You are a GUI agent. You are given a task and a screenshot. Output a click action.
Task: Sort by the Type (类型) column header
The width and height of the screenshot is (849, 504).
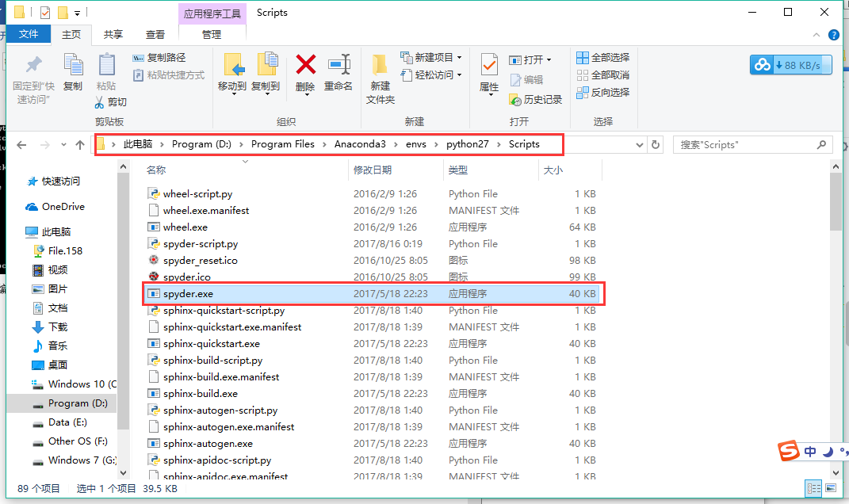458,170
